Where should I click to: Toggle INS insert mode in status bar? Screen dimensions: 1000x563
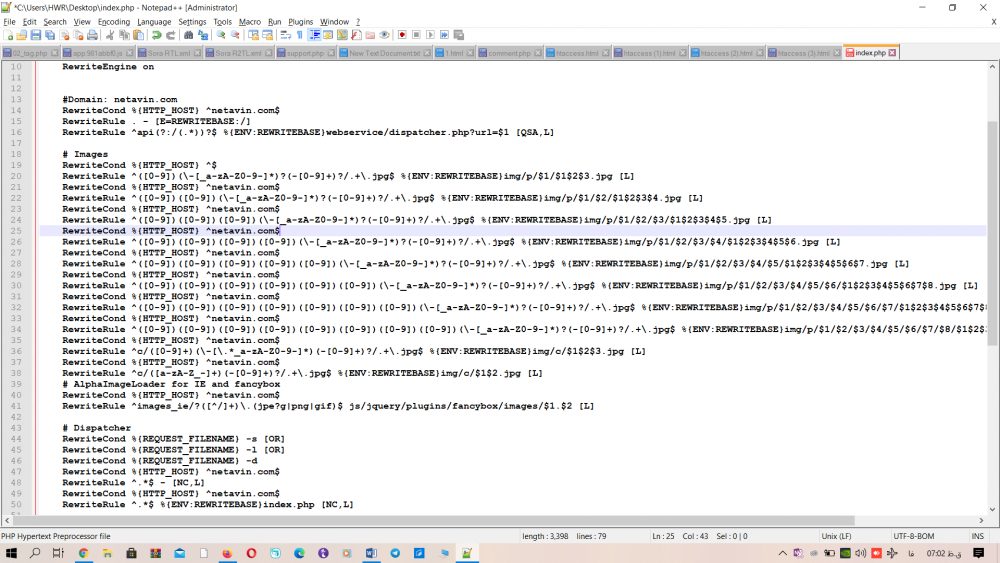[x=977, y=536]
